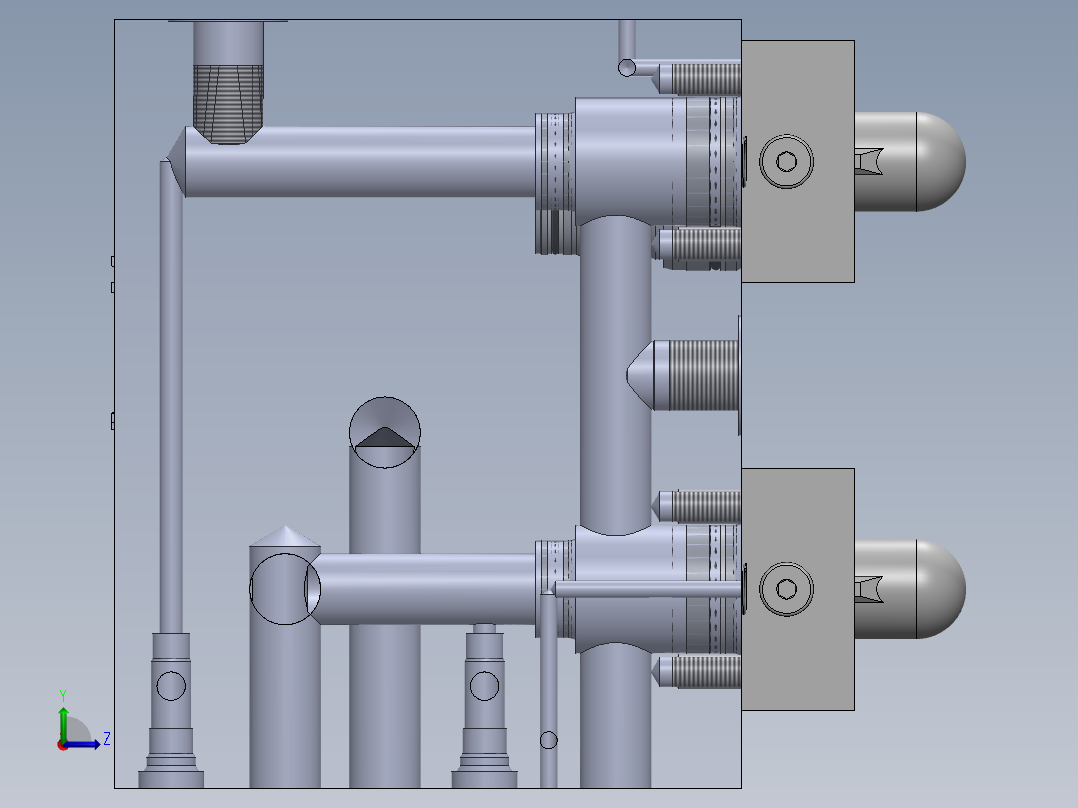Select the tall vertical bore between the valves
The height and width of the screenshot is (808, 1078).
(x=615, y=375)
